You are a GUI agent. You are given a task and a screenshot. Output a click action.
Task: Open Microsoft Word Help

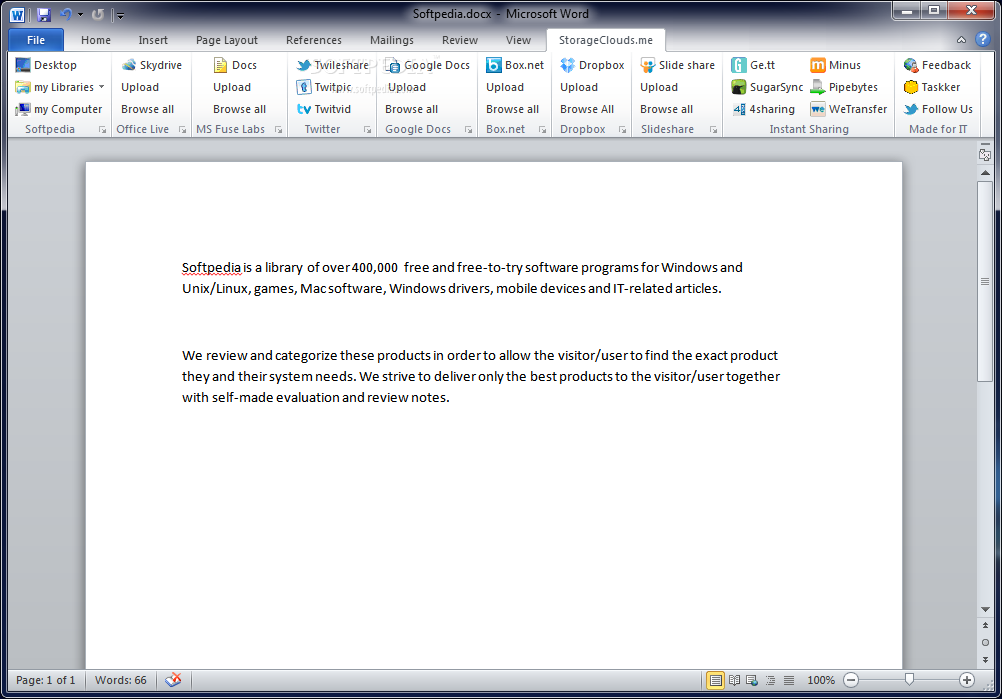point(983,40)
